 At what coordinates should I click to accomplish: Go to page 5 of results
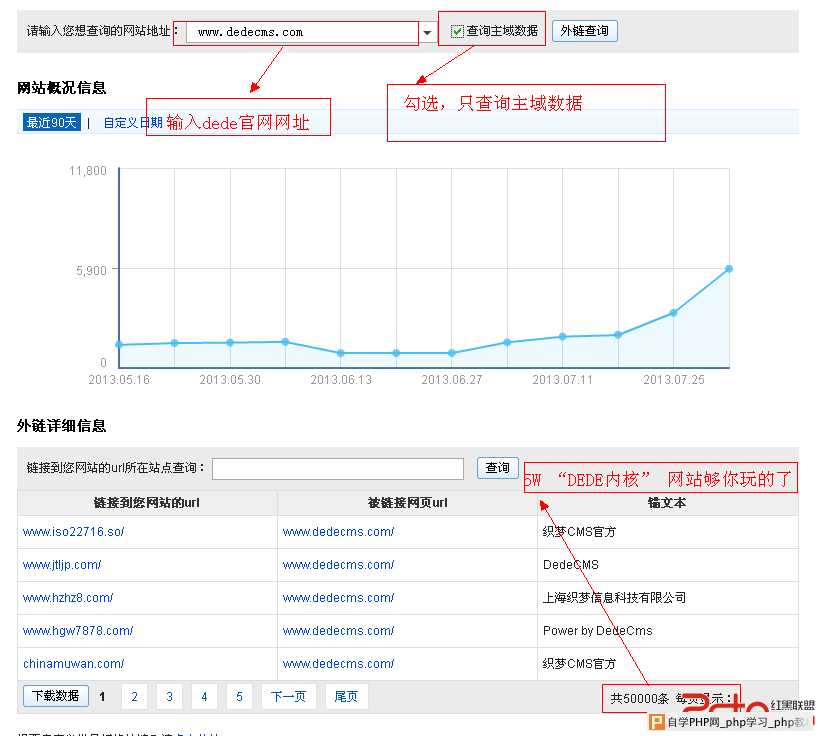[239, 696]
